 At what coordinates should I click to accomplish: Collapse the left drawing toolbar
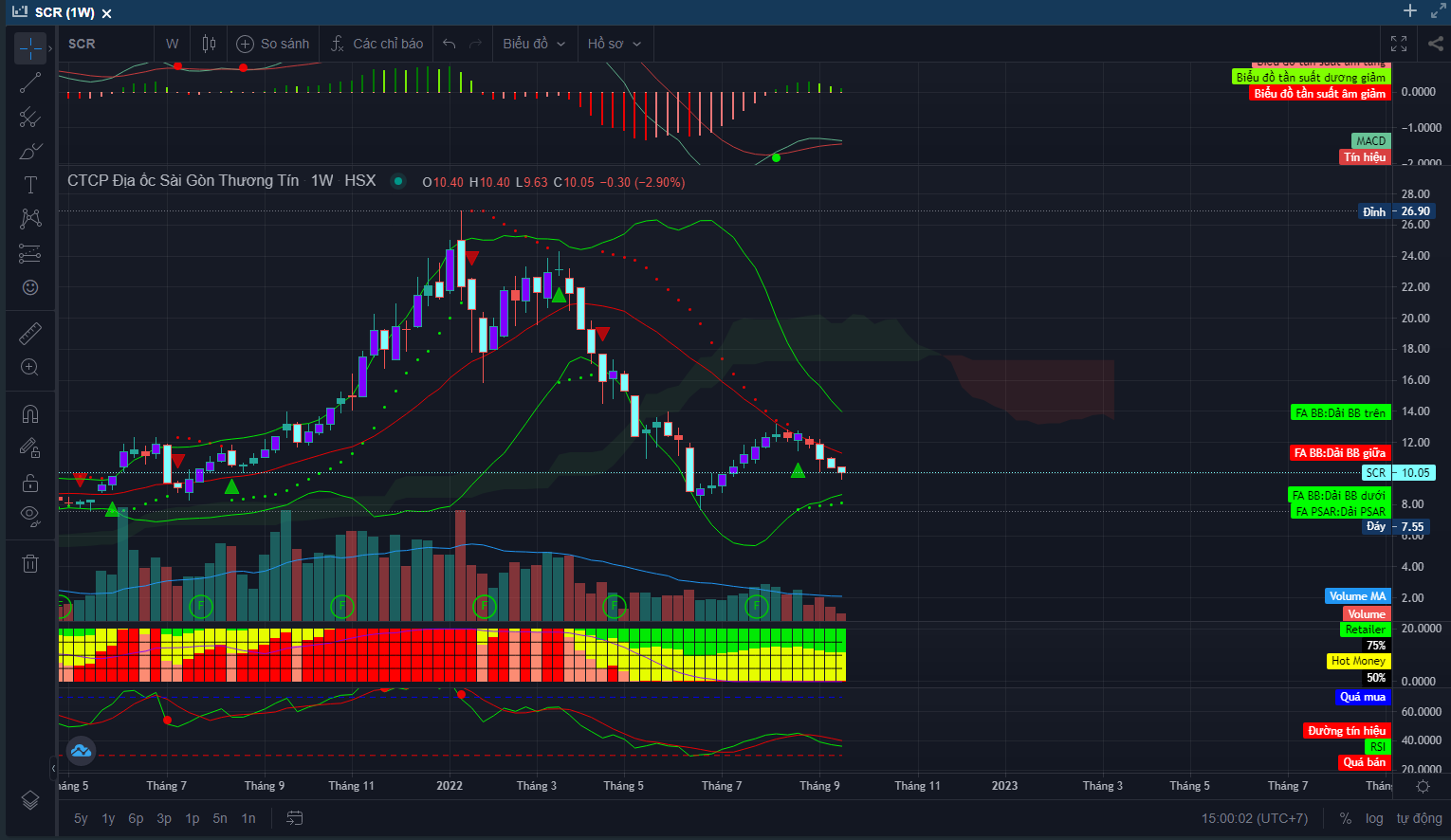pyautogui.click(x=53, y=768)
